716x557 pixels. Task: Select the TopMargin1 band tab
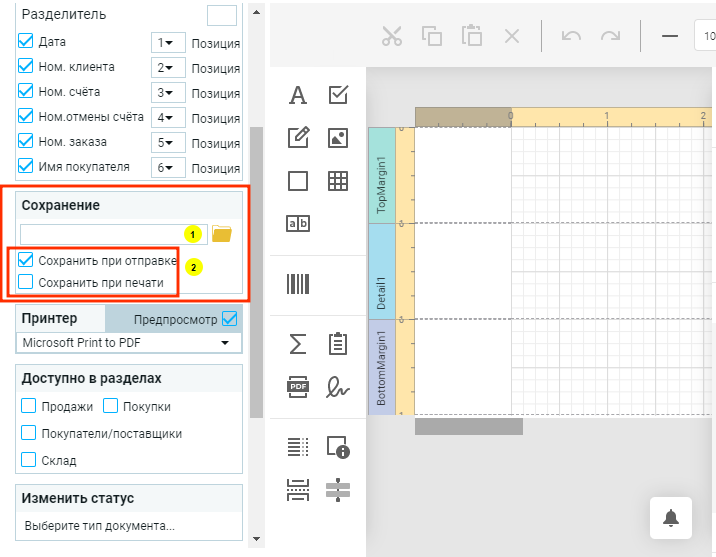(381, 175)
